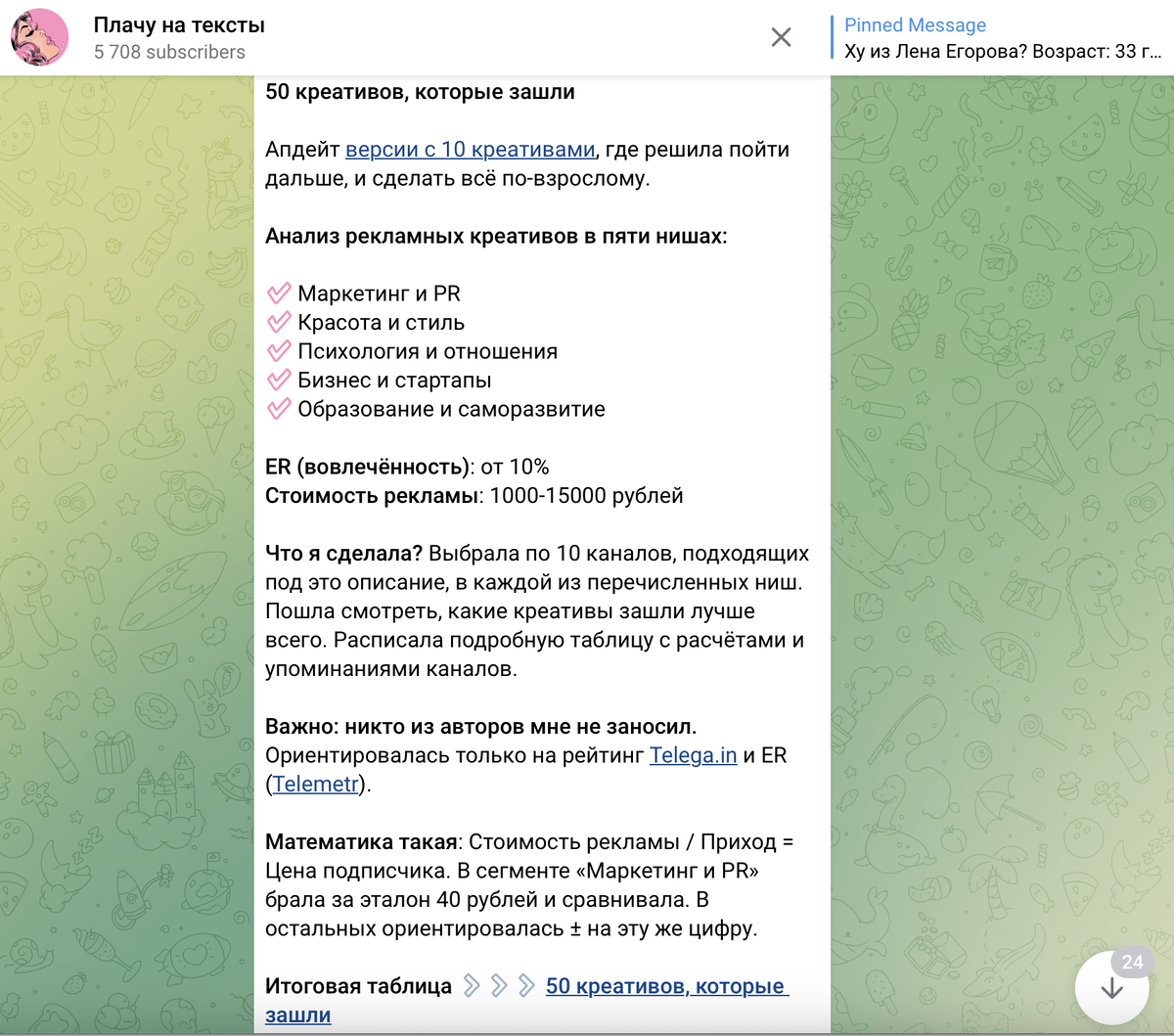Click the X icon next to the channel header
The height and width of the screenshot is (1036, 1174).
[x=780, y=37]
